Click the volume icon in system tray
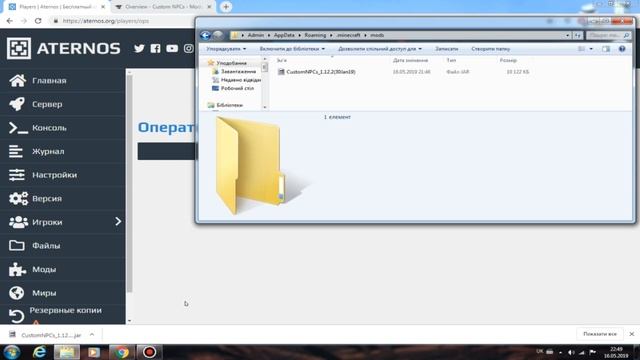 (x=571, y=352)
